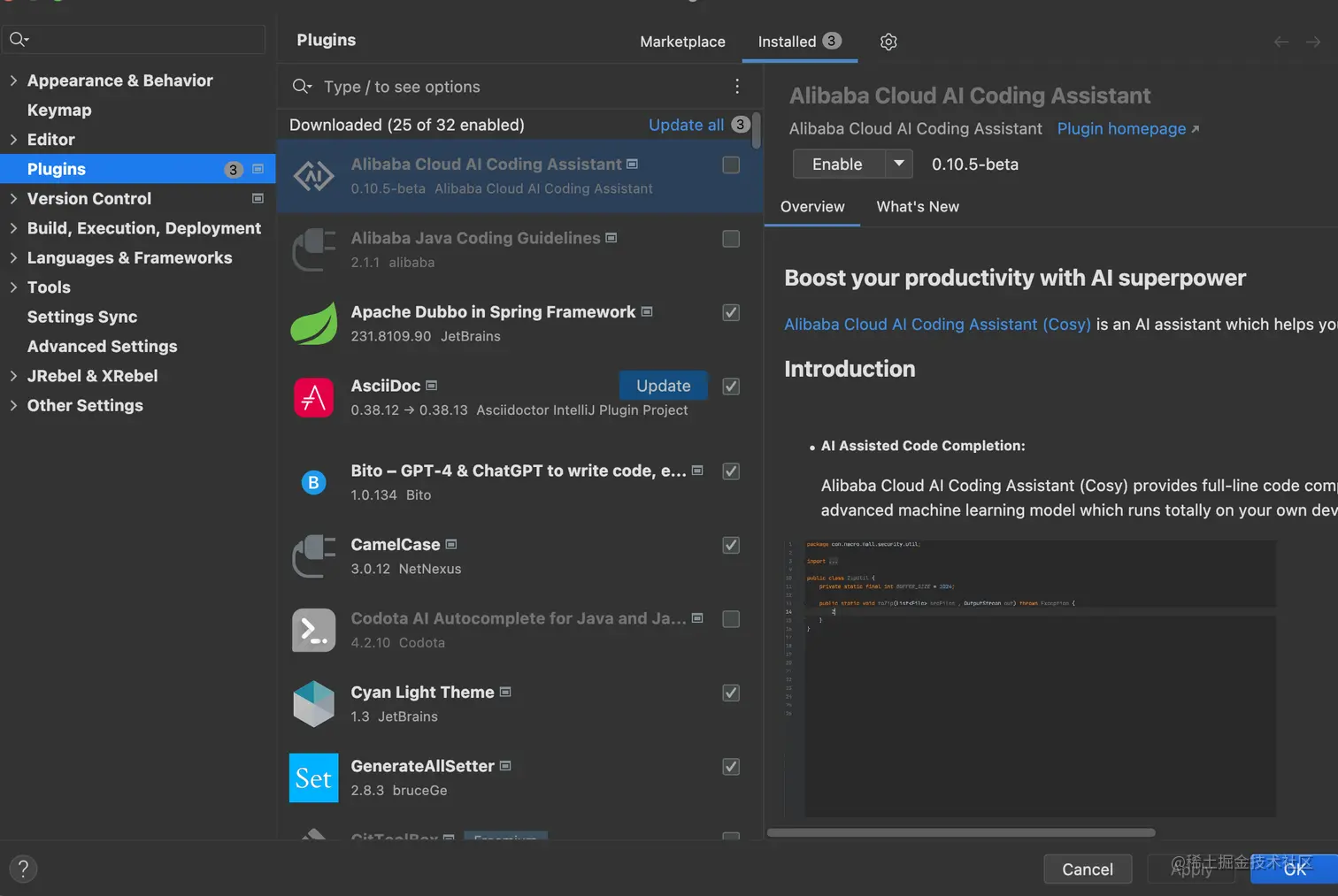Enable Alibaba Cloud AI Coding Assistant checkbox
This screenshot has height=896, width=1338.
tap(731, 165)
